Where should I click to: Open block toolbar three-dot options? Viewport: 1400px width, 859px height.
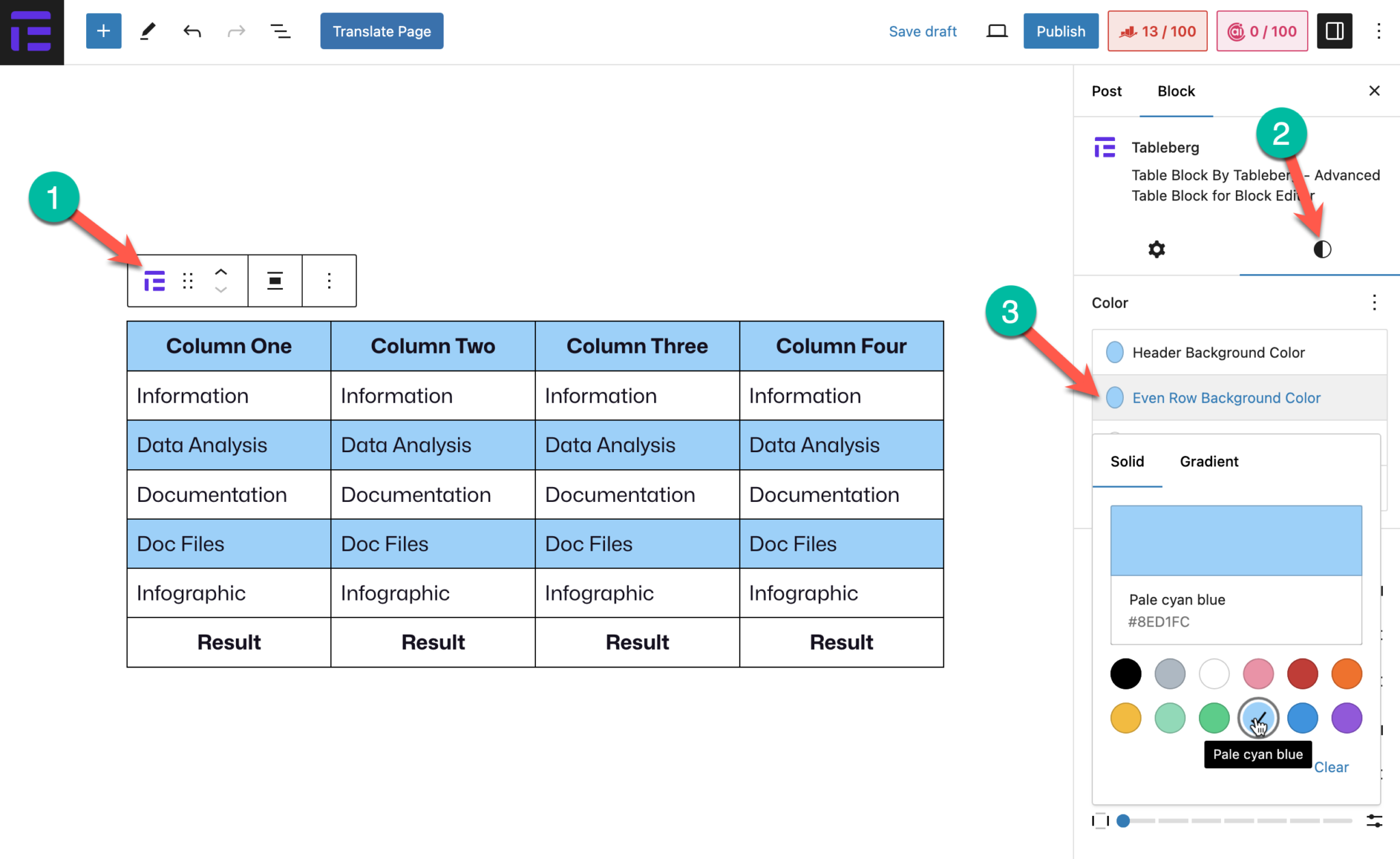(329, 281)
